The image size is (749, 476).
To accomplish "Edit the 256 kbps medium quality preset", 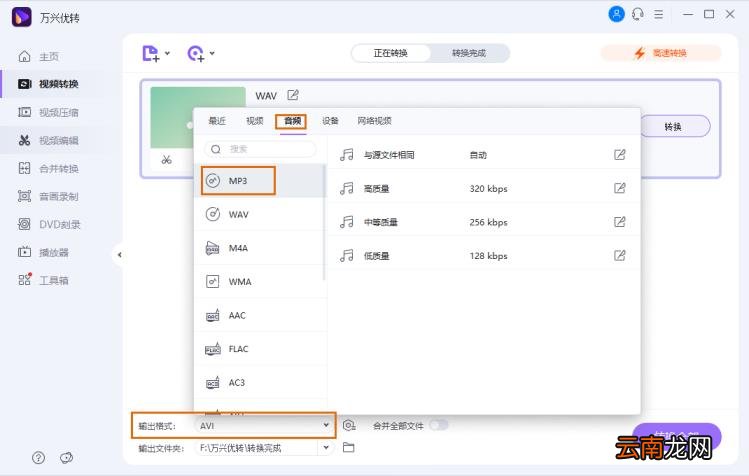I will coord(620,222).
